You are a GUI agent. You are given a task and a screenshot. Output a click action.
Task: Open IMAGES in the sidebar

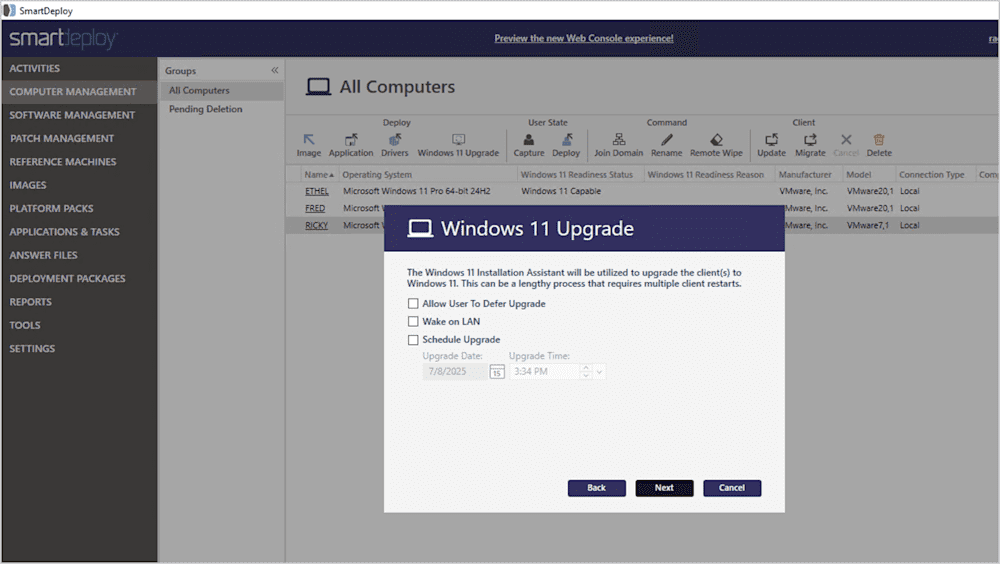79,185
